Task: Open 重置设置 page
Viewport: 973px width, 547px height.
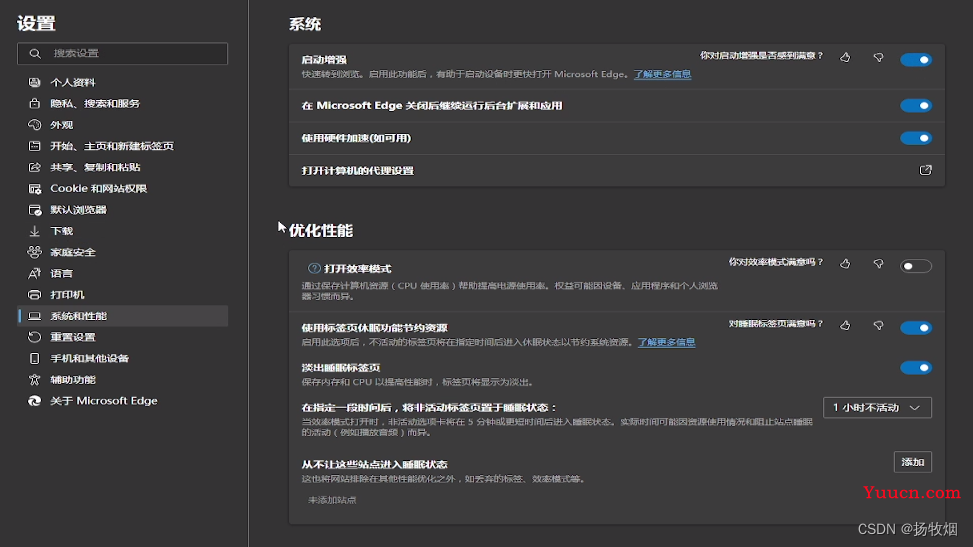Action: pyautogui.click(x=123, y=337)
